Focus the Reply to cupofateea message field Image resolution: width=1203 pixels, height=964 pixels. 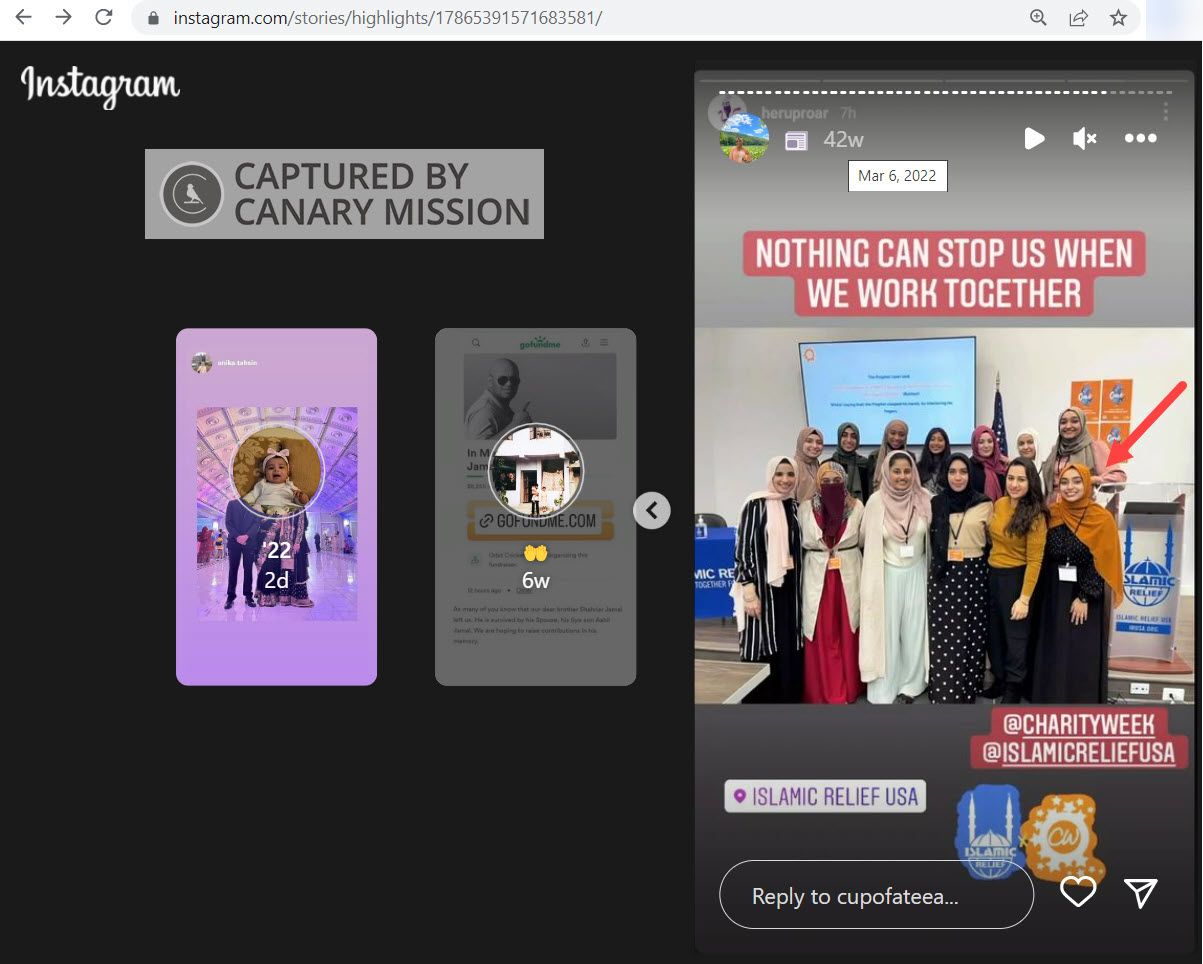click(876, 895)
